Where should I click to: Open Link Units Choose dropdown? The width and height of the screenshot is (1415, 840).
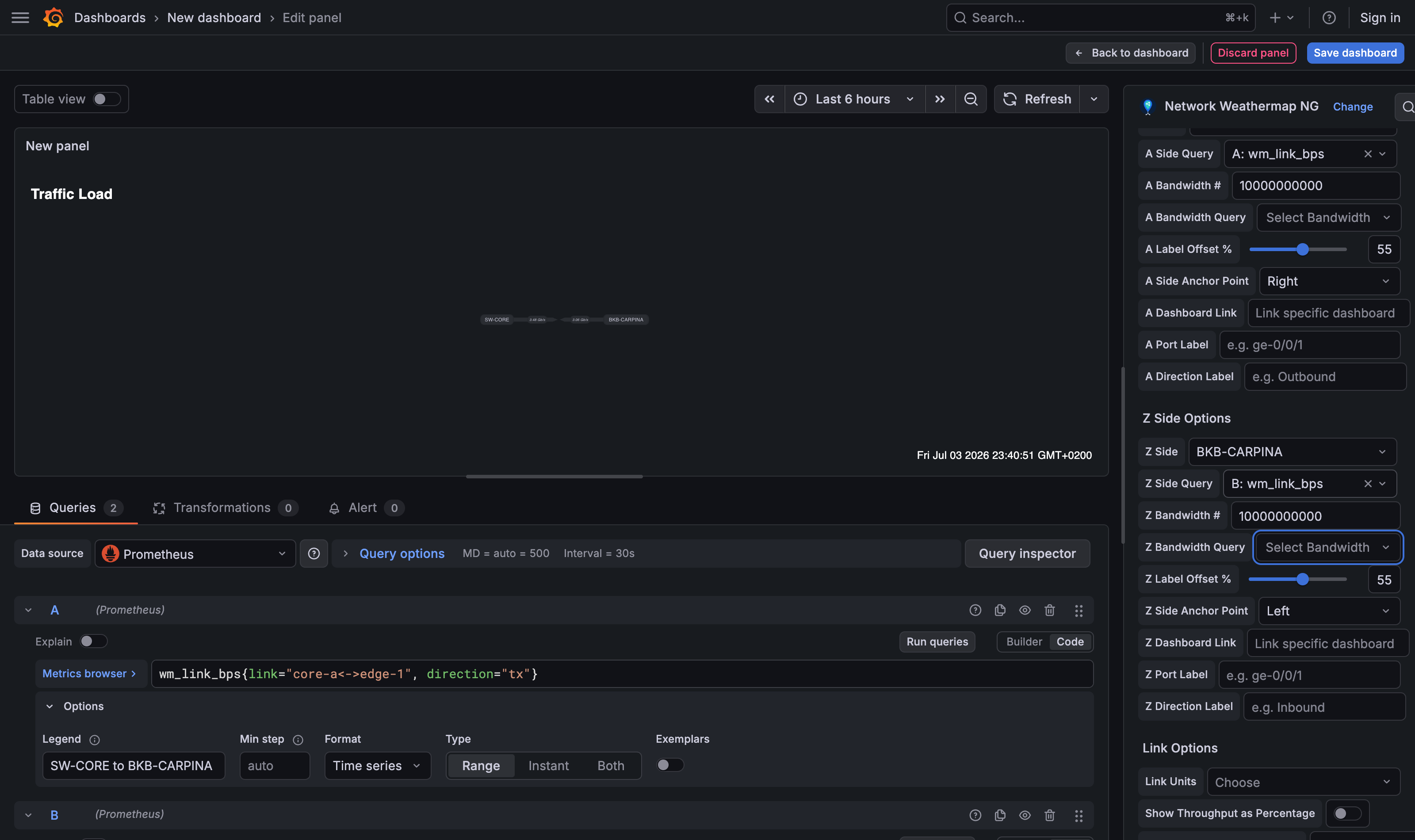tap(1303, 782)
